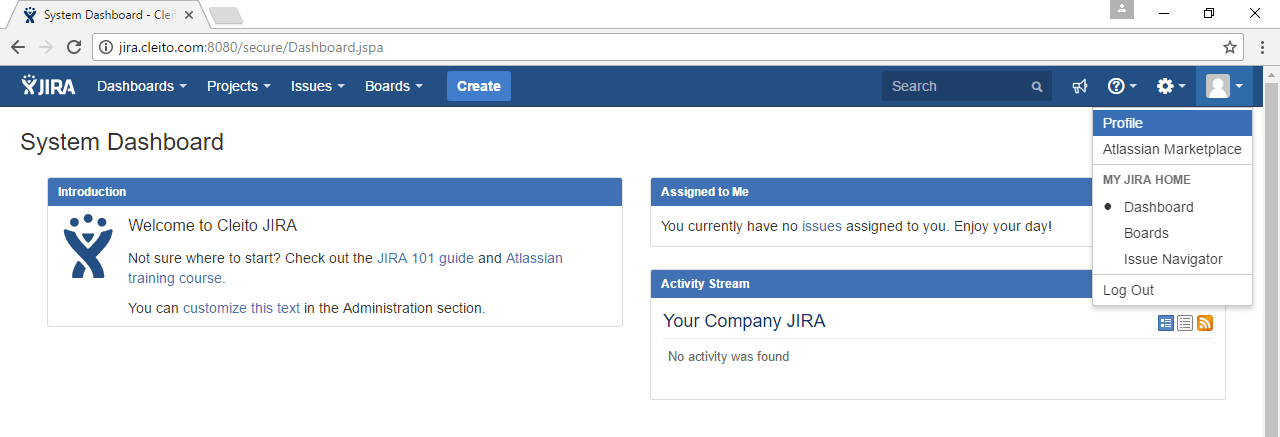Click the Atlassian figure logo in Introduction
The height and width of the screenshot is (437, 1280).
pos(88,245)
